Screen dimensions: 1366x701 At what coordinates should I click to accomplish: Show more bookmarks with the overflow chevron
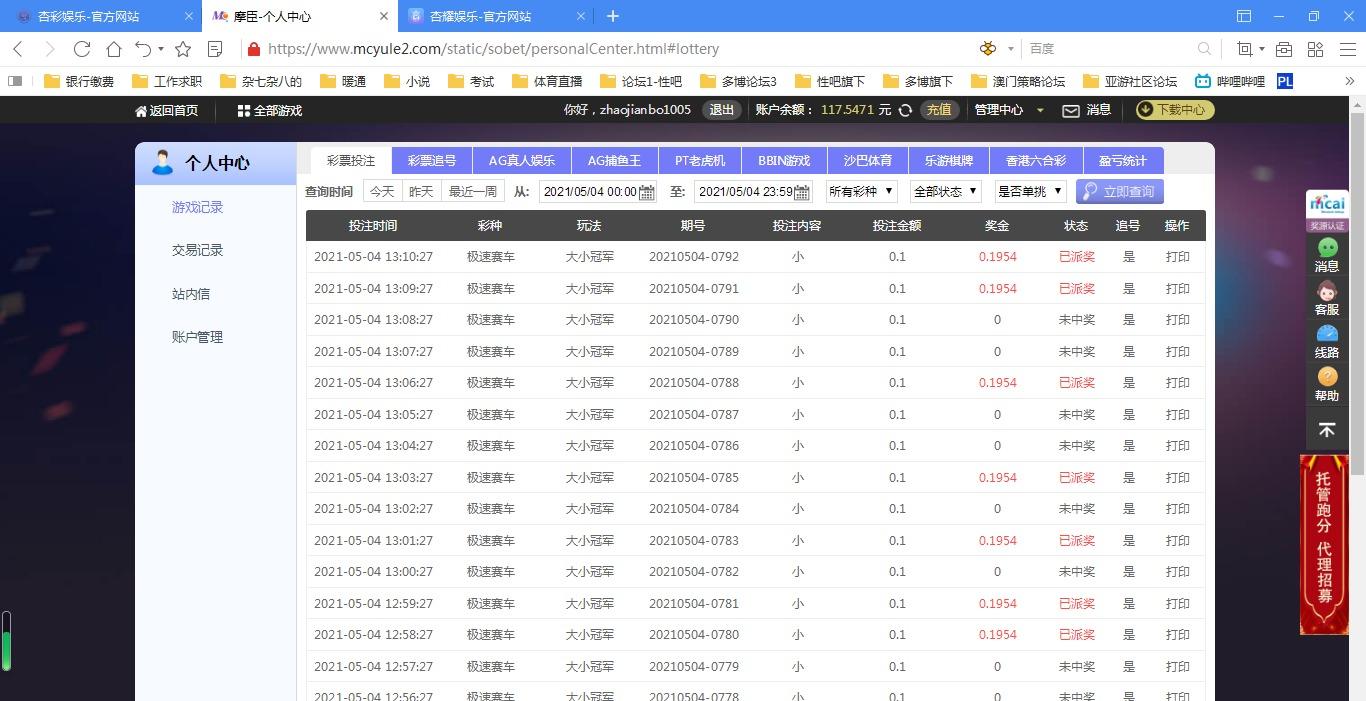(1348, 81)
